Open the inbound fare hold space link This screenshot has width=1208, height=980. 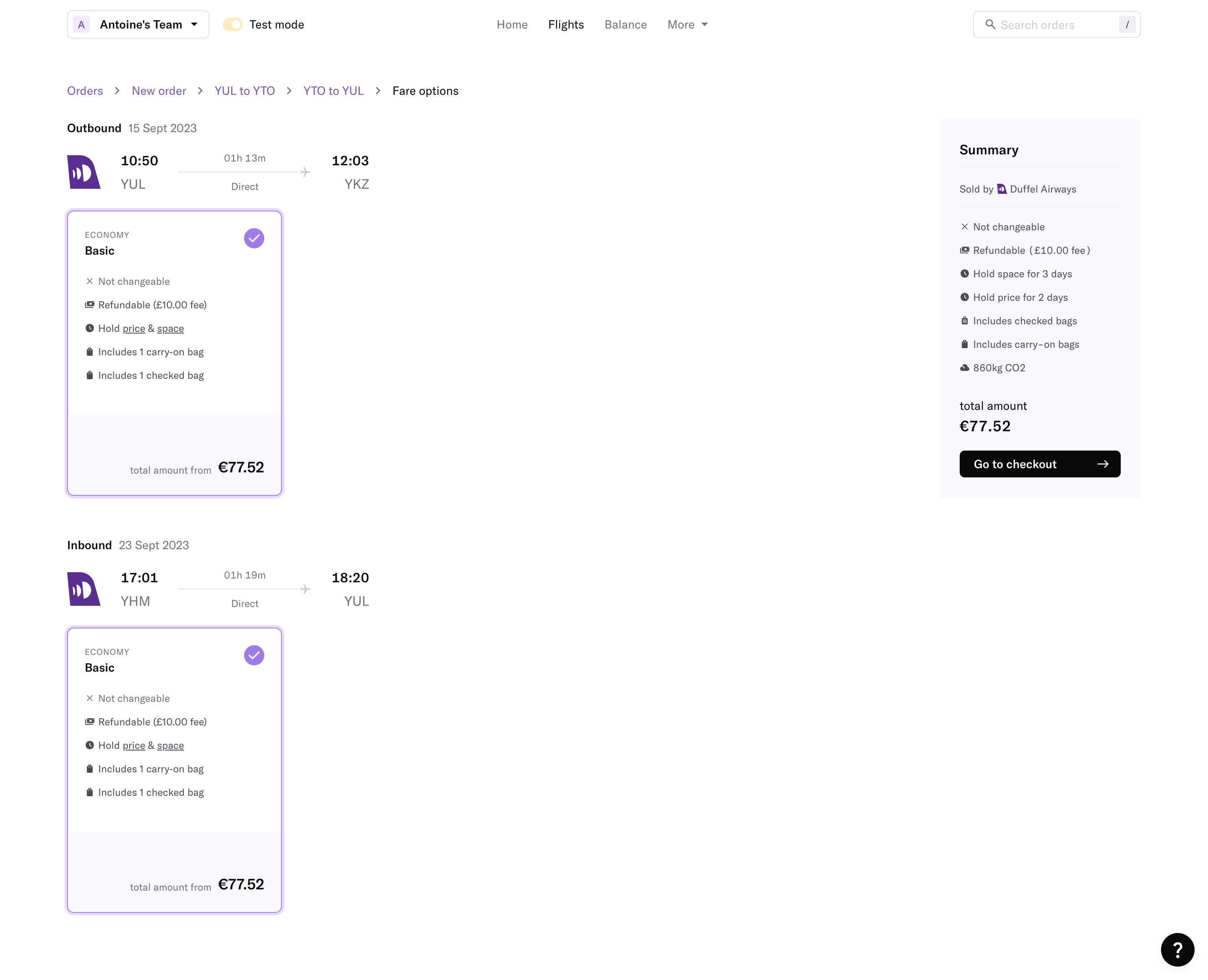(x=170, y=746)
